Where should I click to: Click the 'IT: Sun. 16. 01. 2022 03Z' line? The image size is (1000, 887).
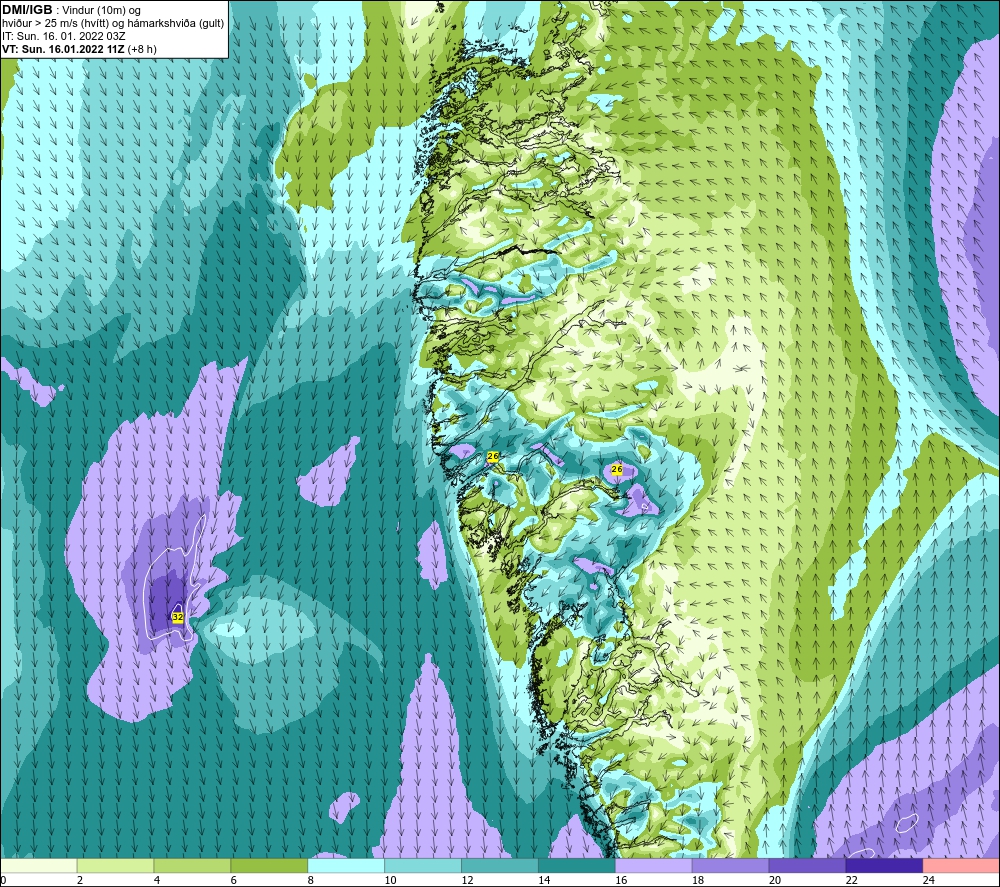coord(64,36)
